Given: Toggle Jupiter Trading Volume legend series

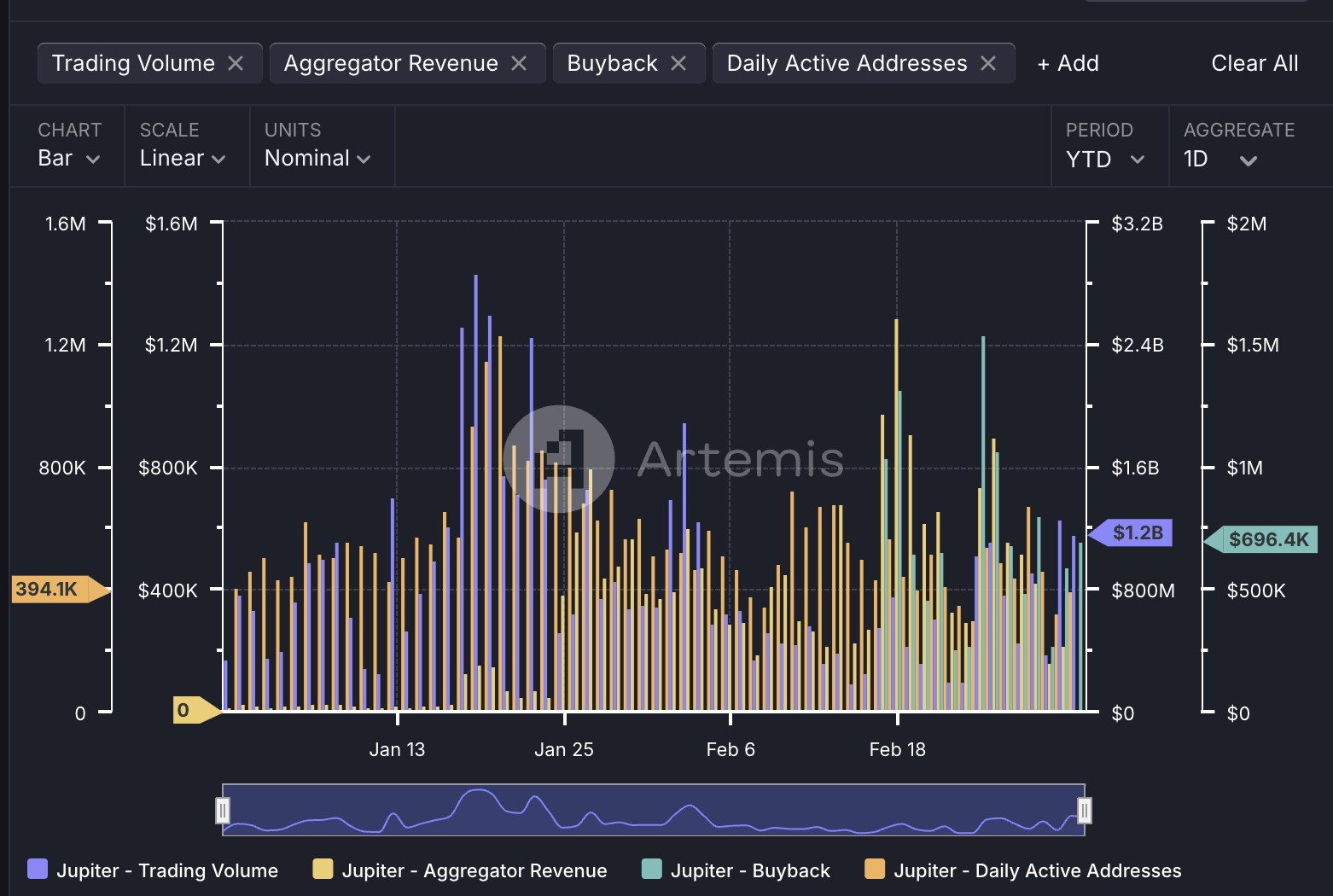Looking at the screenshot, I should point(154,870).
